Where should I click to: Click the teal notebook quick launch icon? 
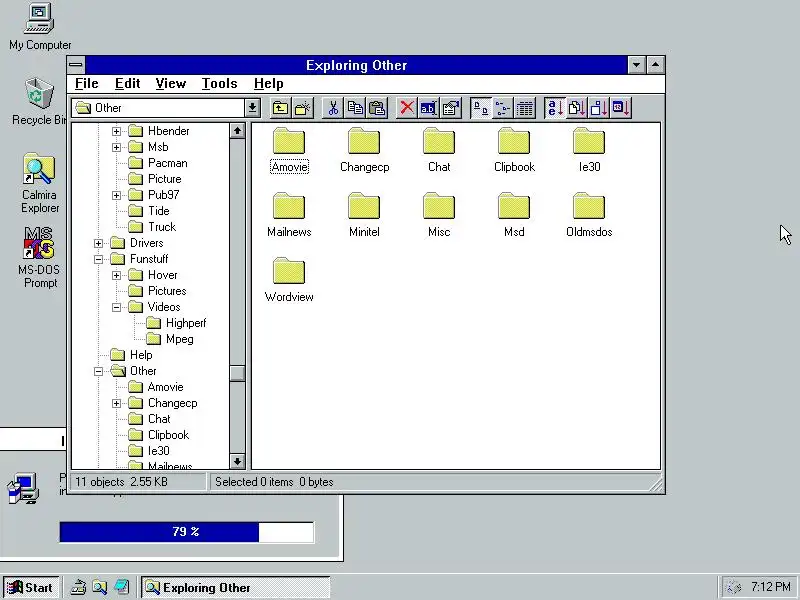(121, 588)
